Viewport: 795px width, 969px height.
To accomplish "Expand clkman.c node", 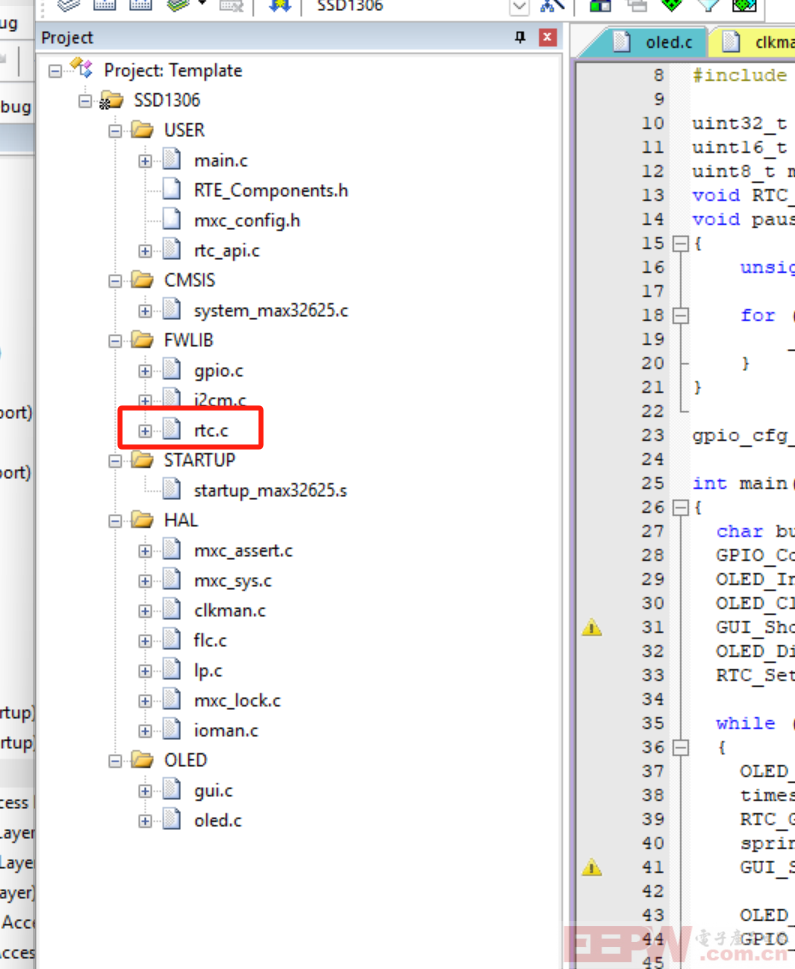I will pyautogui.click(x=145, y=611).
